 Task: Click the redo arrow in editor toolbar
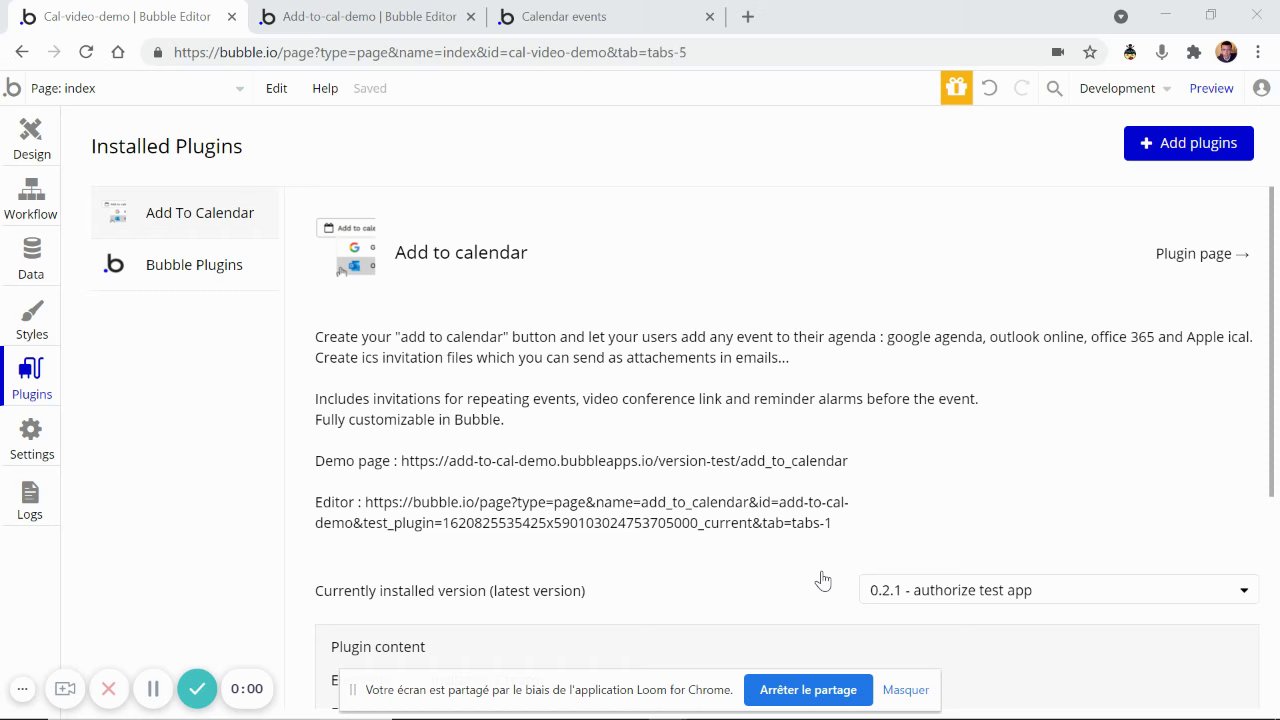coord(1021,88)
